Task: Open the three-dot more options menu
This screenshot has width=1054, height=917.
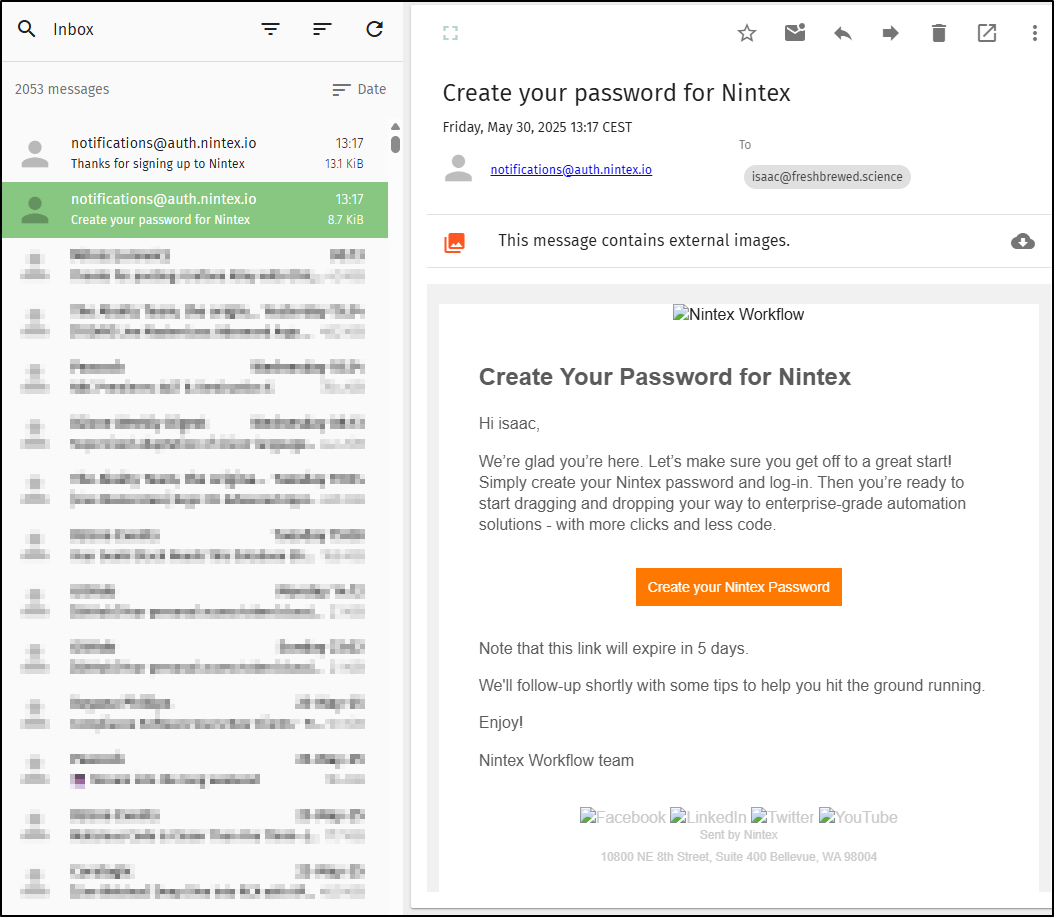Action: coord(1035,33)
